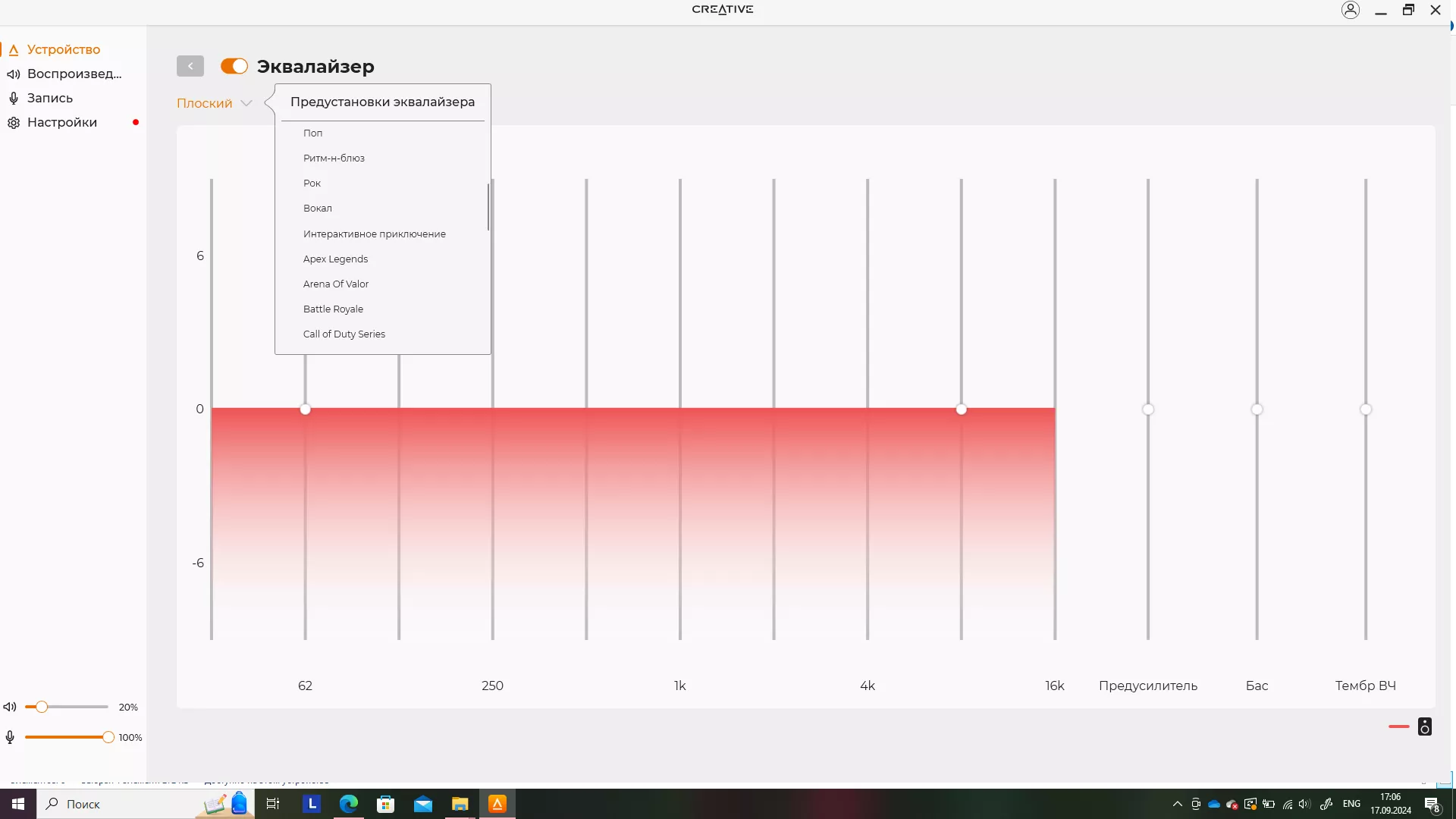Mute the microphone icon beside the 100% slider
The width and height of the screenshot is (1456, 819).
click(10, 737)
